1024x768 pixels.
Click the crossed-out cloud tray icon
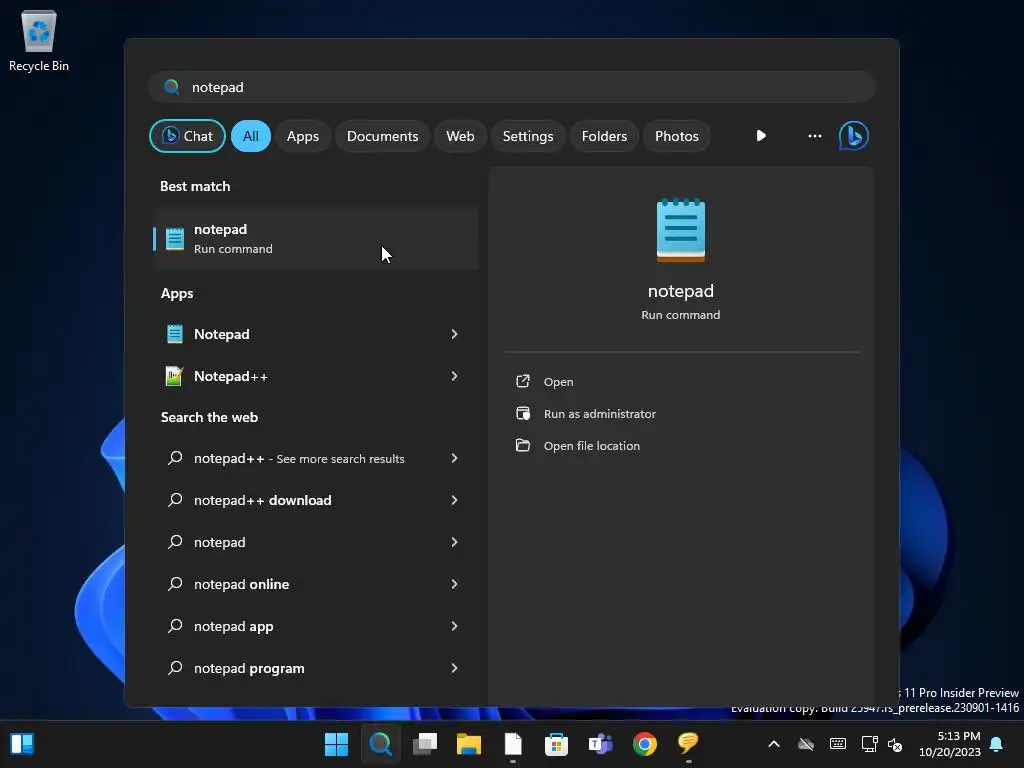[x=806, y=744]
